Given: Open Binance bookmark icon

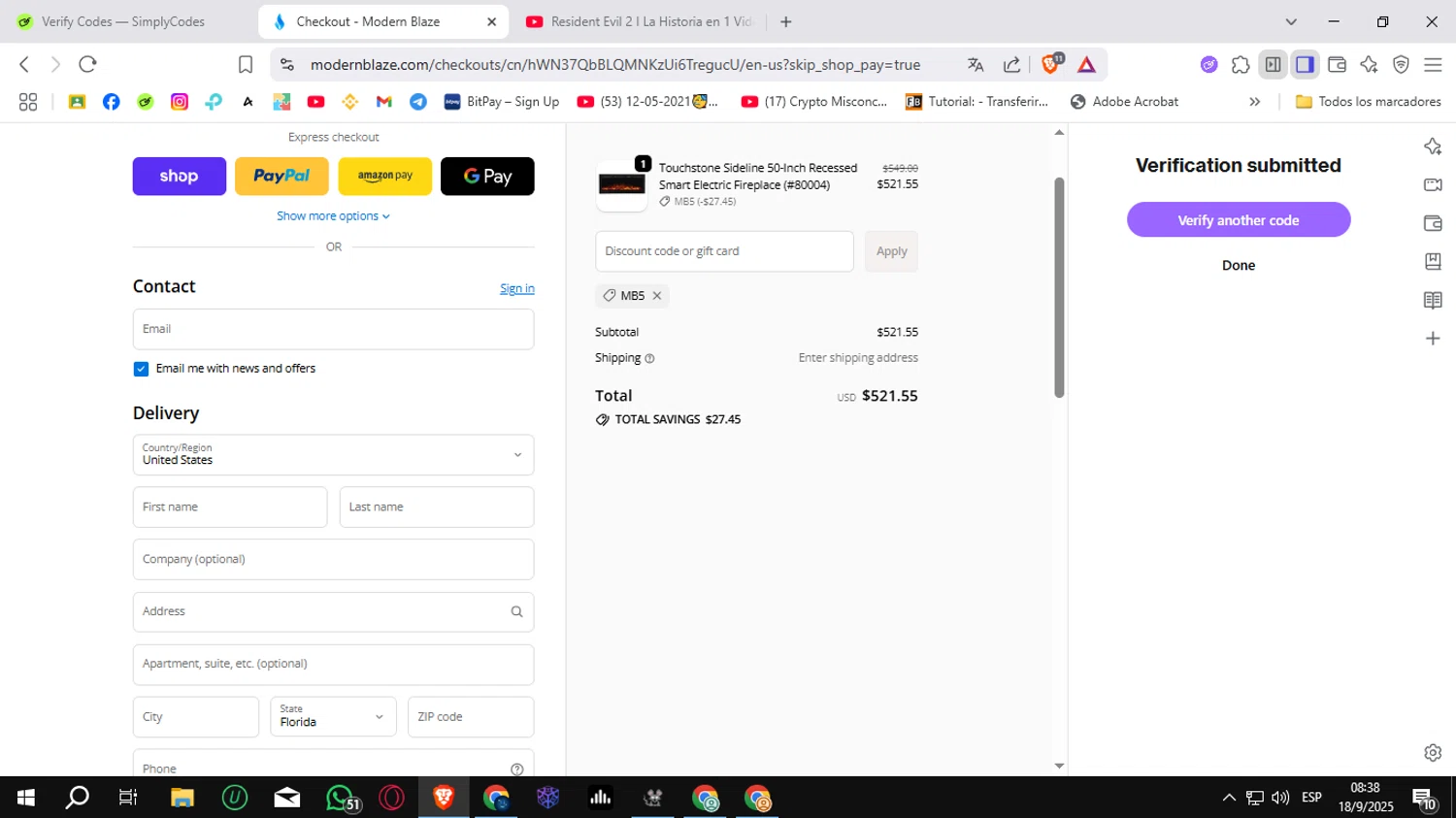Looking at the screenshot, I should [350, 102].
